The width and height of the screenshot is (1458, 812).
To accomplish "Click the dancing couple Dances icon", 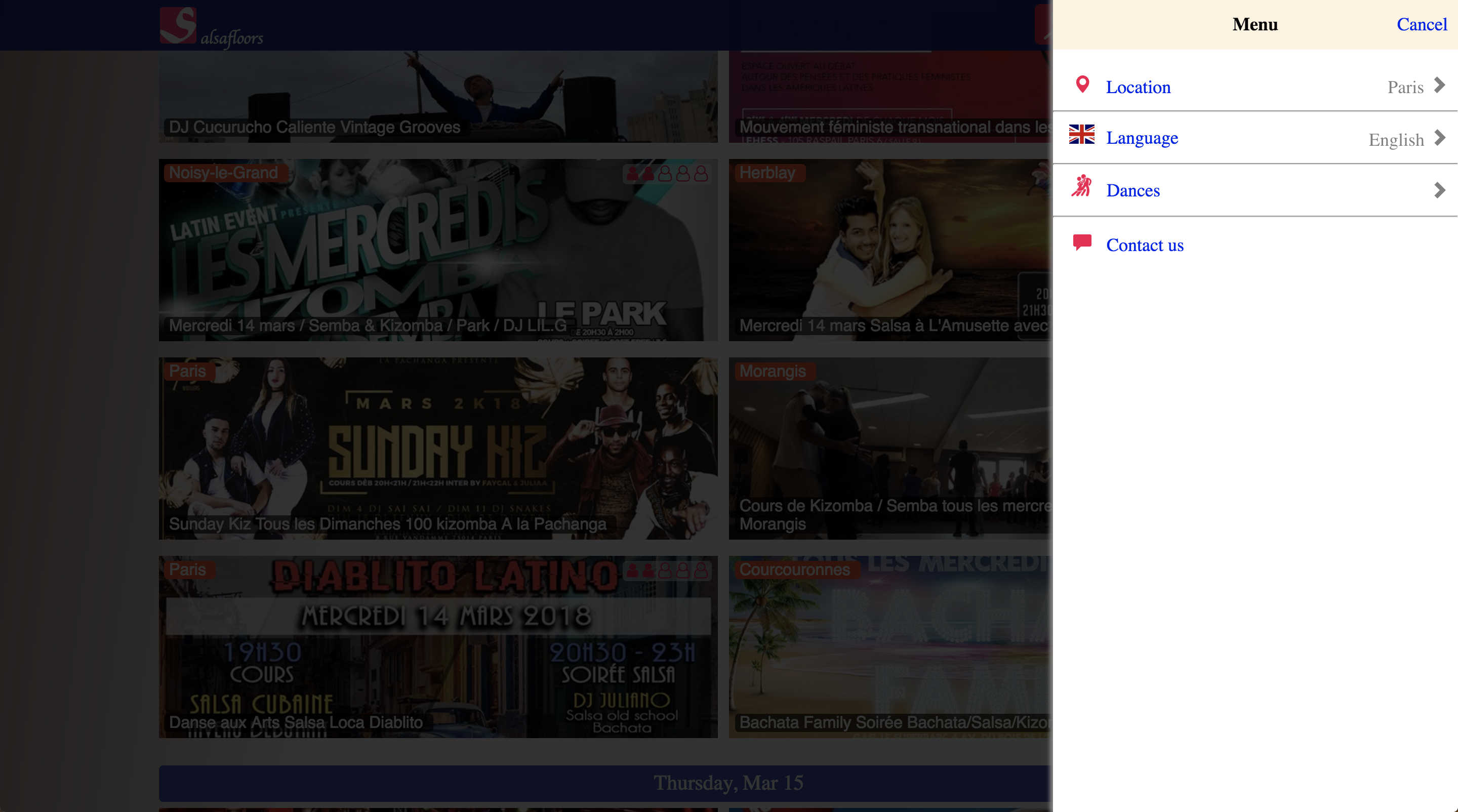I will (1082, 186).
